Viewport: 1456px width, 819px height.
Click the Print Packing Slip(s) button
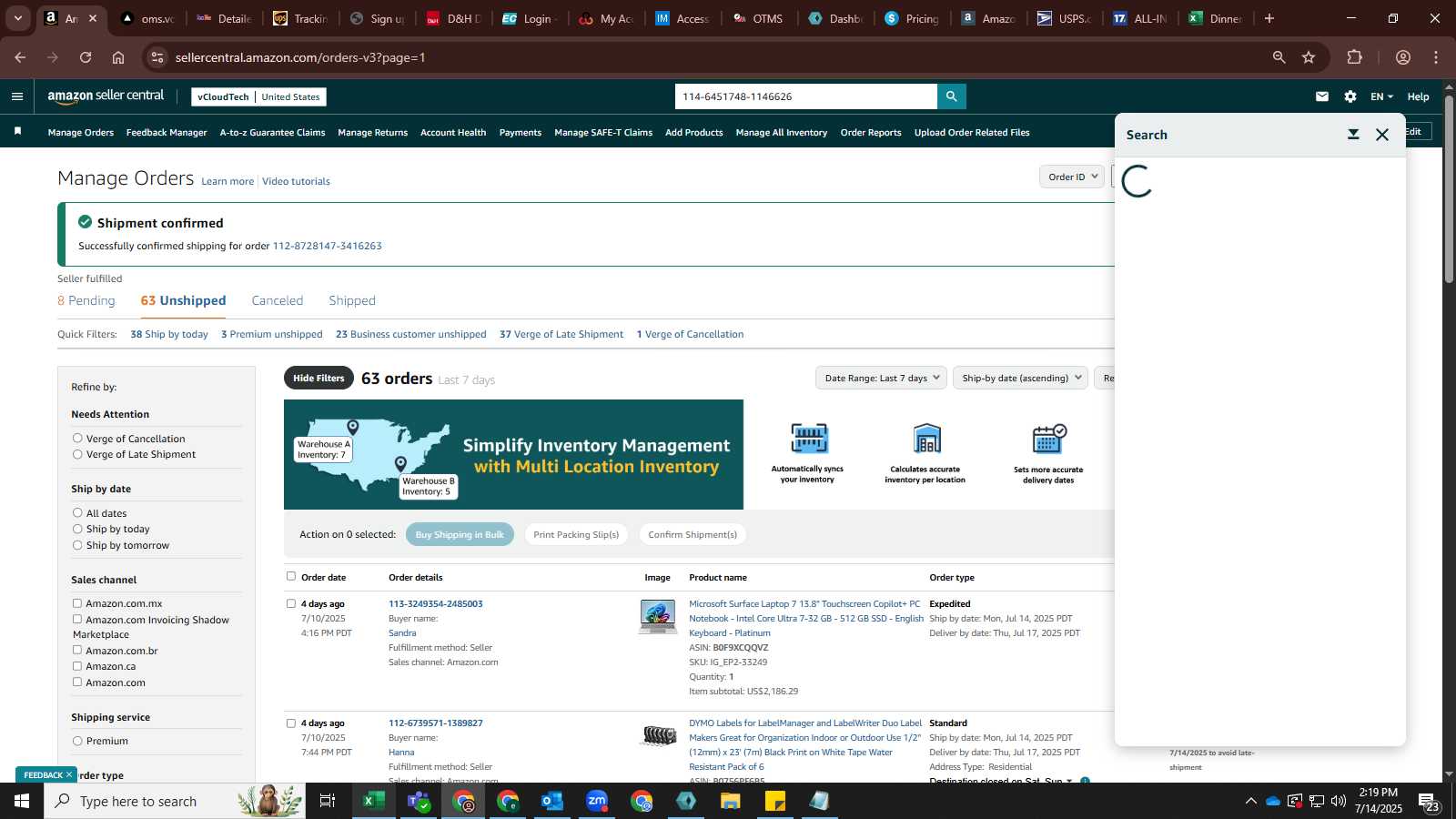pyautogui.click(x=576, y=534)
